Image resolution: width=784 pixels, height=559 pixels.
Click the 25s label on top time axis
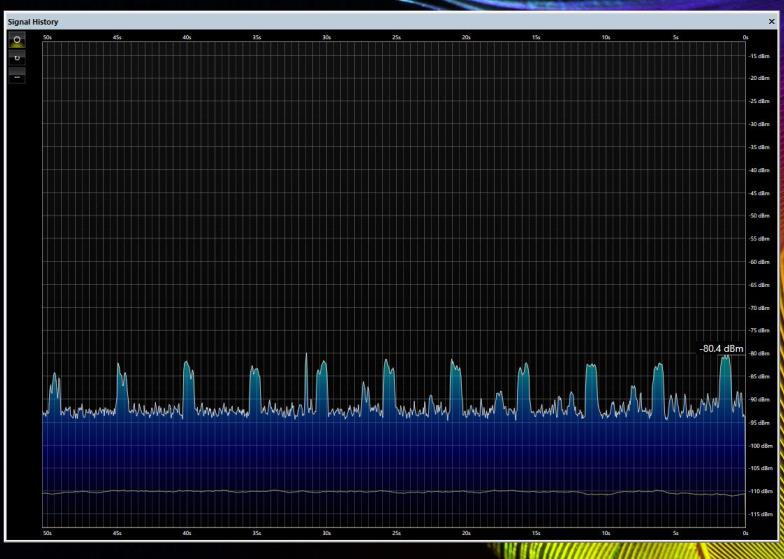tap(396, 37)
